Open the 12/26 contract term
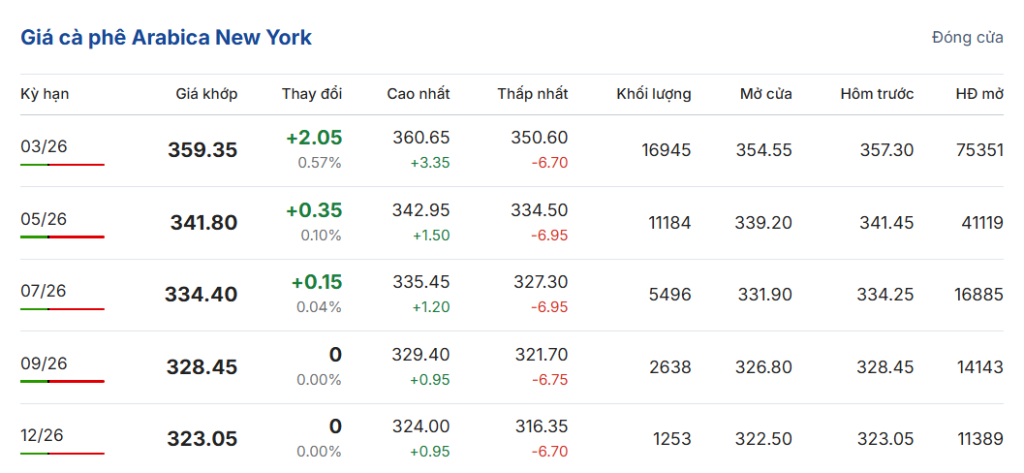 43,436
